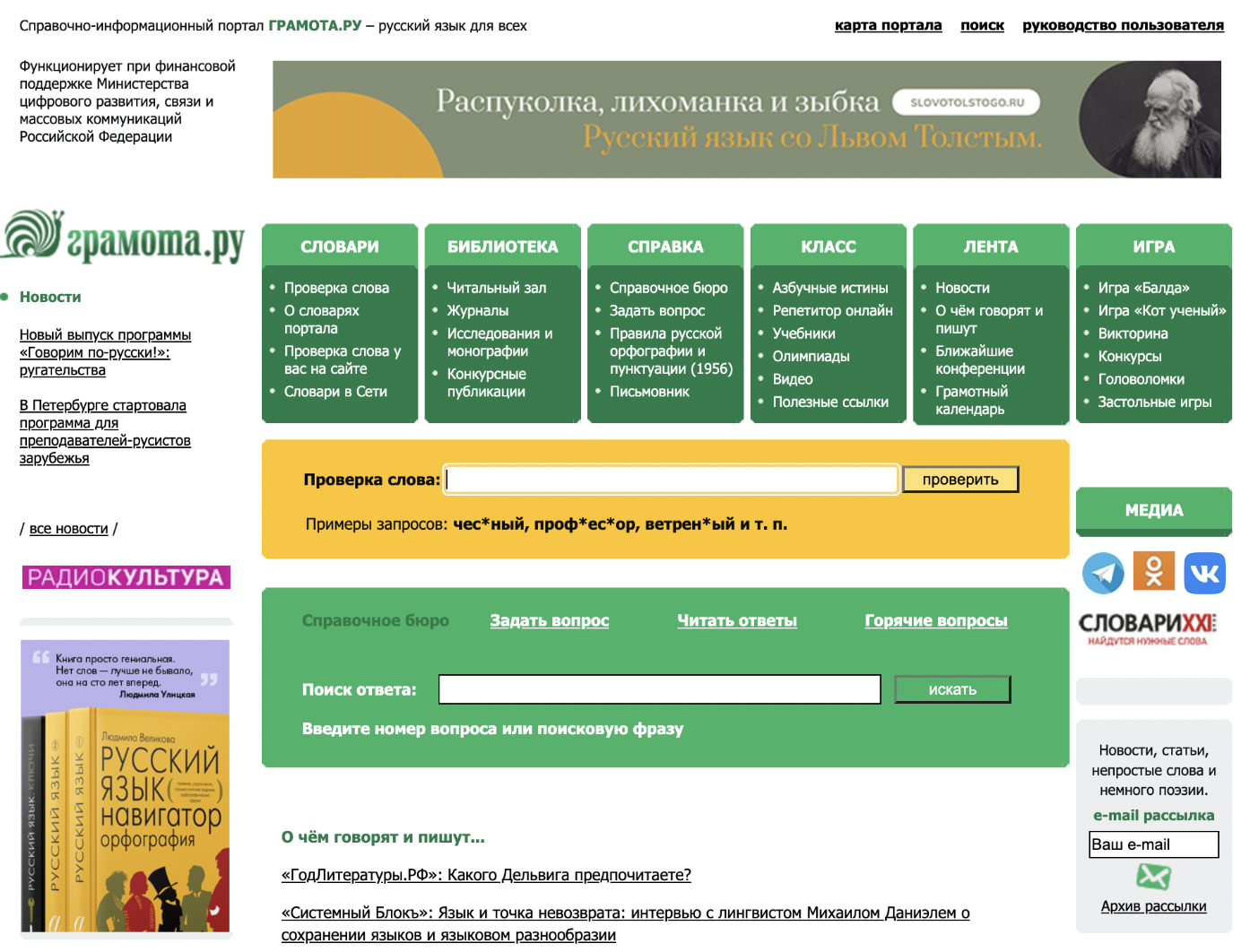Viewport: 1250px width, 952px height.
Task: Open Конкурсы link under Игра
Action: [x=1130, y=356]
